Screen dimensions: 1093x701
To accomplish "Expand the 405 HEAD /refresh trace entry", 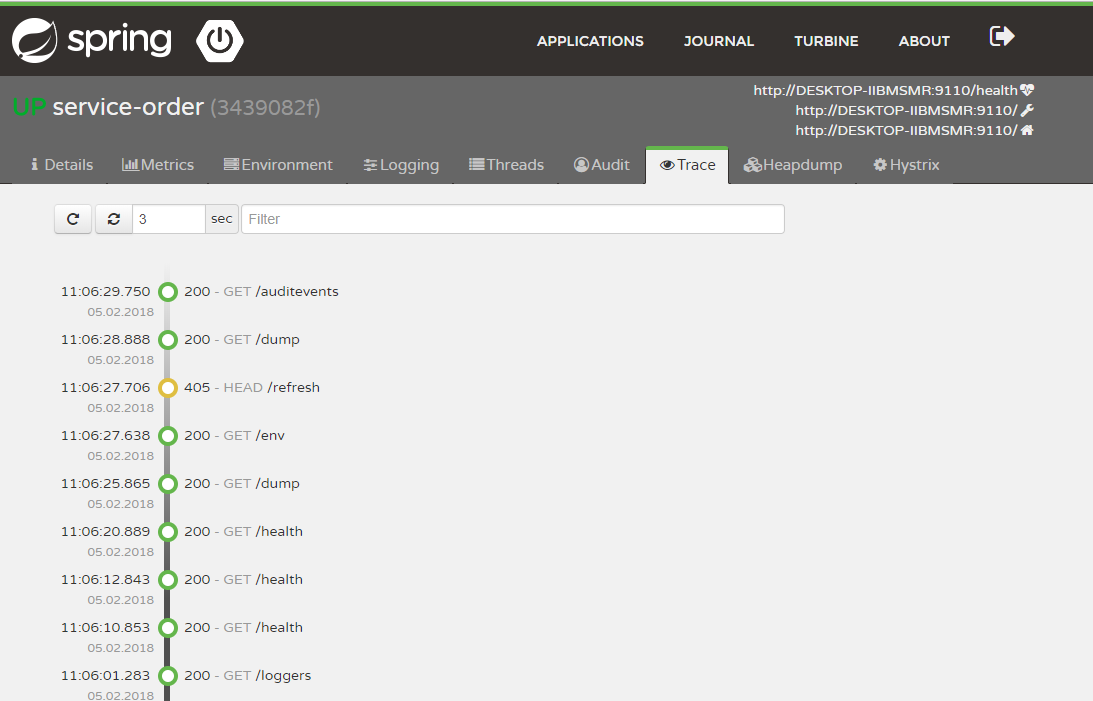I will 252,387.
